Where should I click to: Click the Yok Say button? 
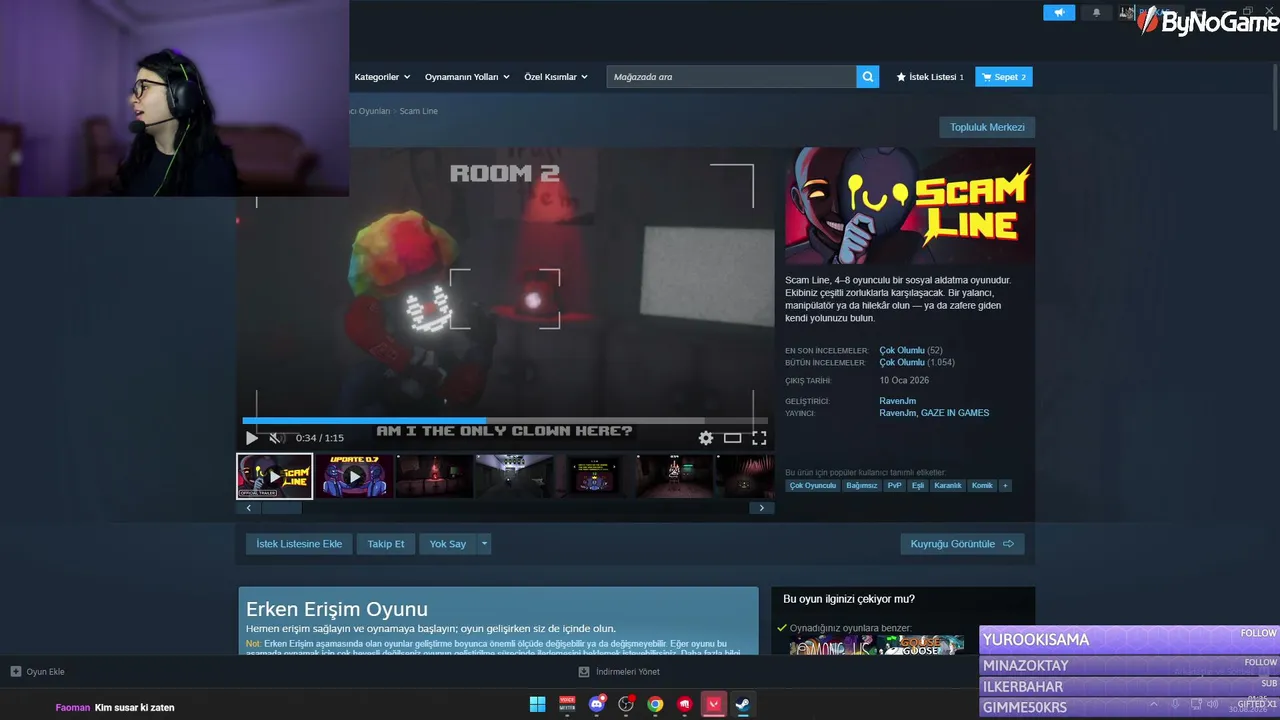(448, 544)
